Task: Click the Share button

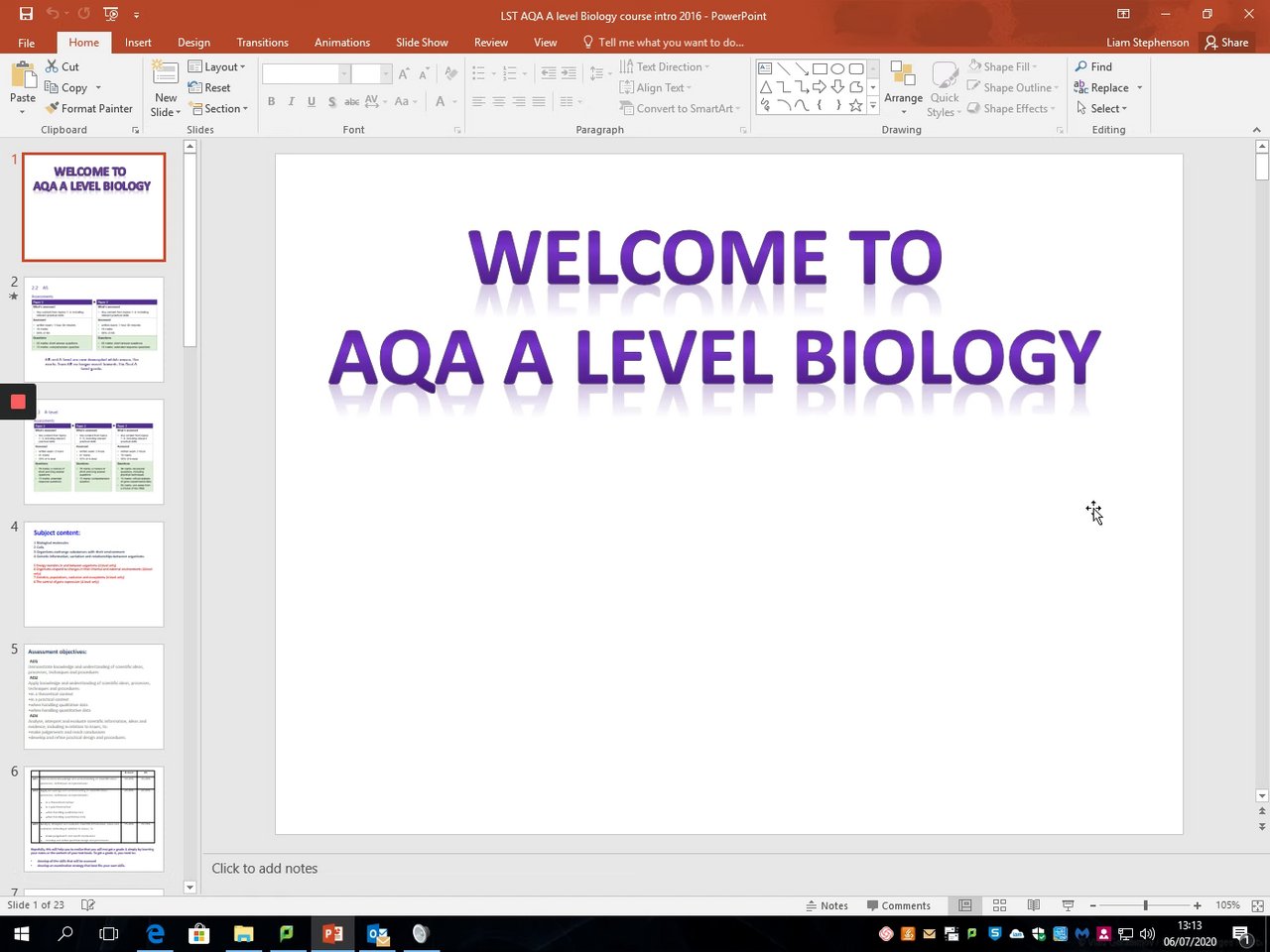Action: tap(1226, 43)
